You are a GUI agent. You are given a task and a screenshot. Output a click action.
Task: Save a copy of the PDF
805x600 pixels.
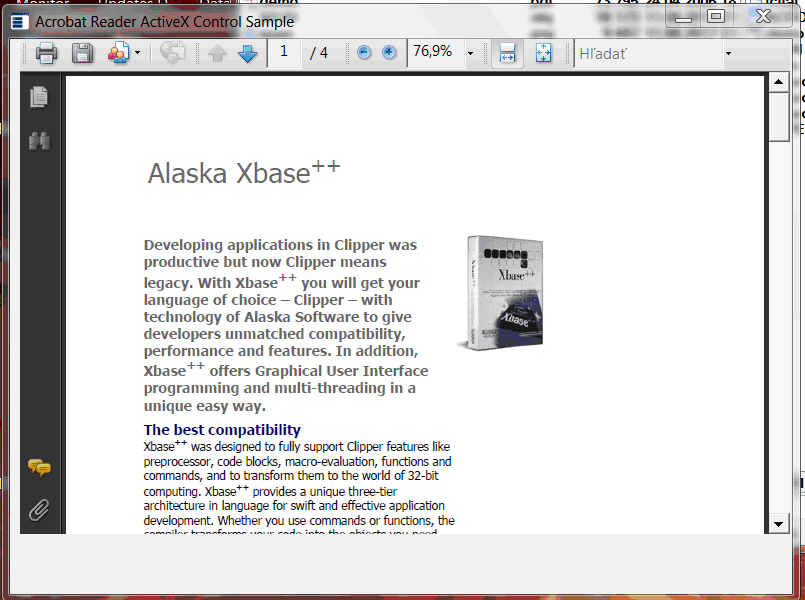(x=82, y=53)
